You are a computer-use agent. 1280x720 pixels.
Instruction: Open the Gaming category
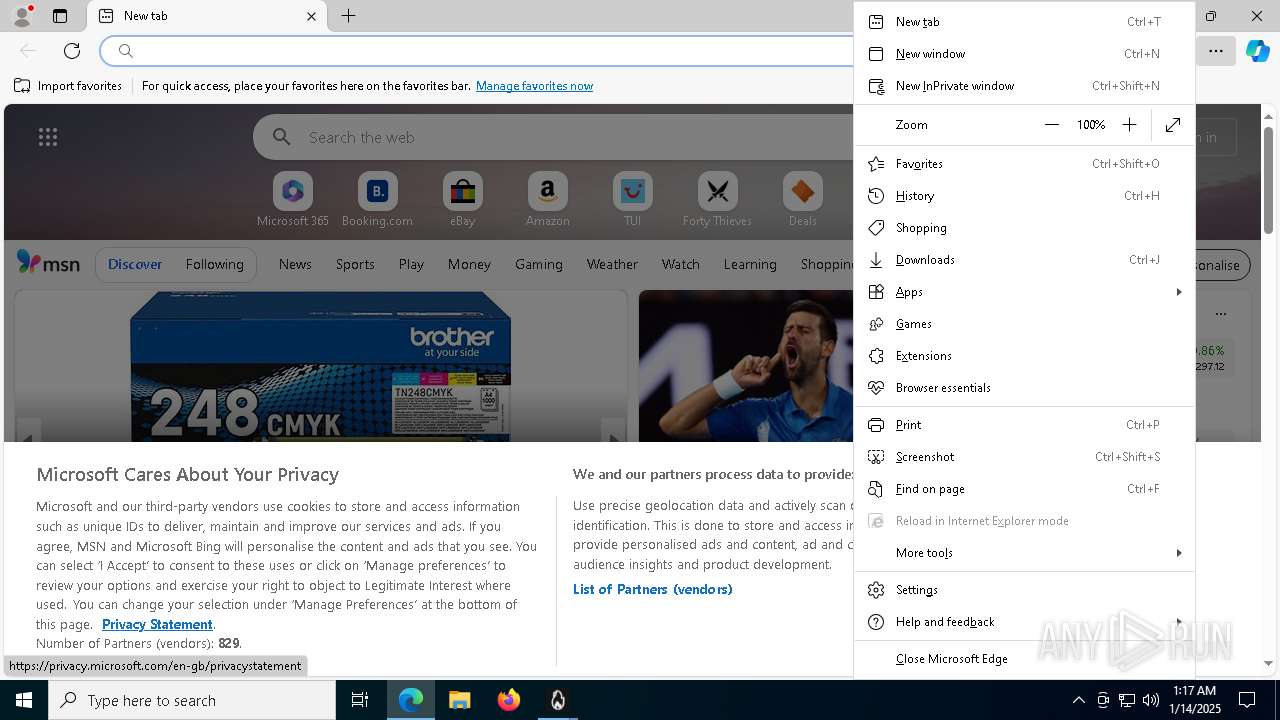coord(538,264)
